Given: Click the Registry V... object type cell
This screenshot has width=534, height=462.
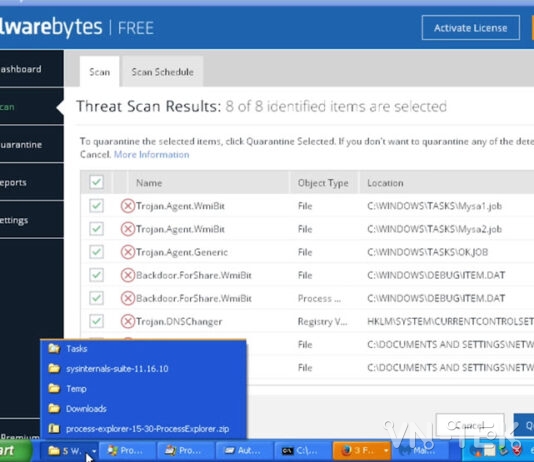Looking at the screenshot, I should point(322,321).
